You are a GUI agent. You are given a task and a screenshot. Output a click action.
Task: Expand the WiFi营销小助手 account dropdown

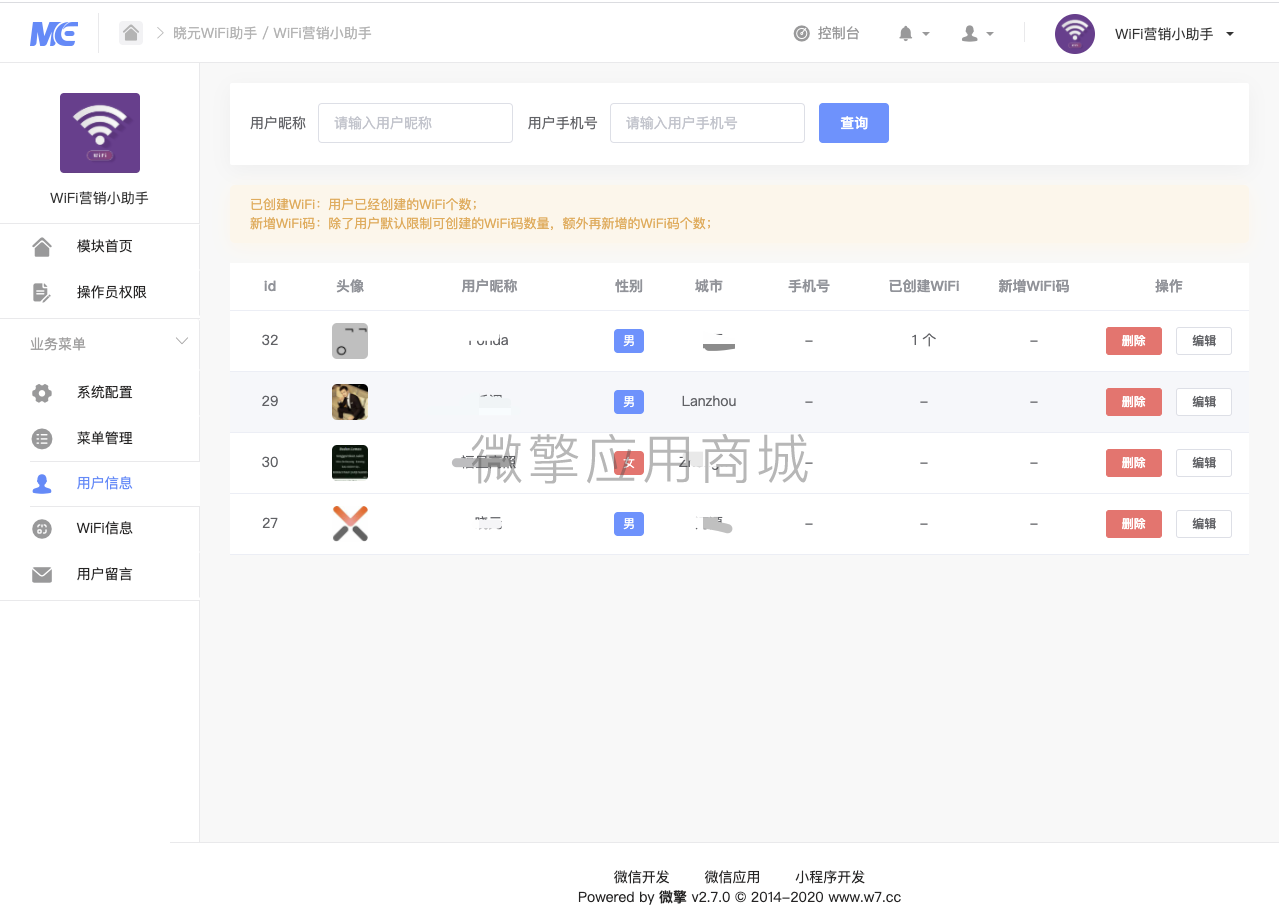coord(1175,34)
